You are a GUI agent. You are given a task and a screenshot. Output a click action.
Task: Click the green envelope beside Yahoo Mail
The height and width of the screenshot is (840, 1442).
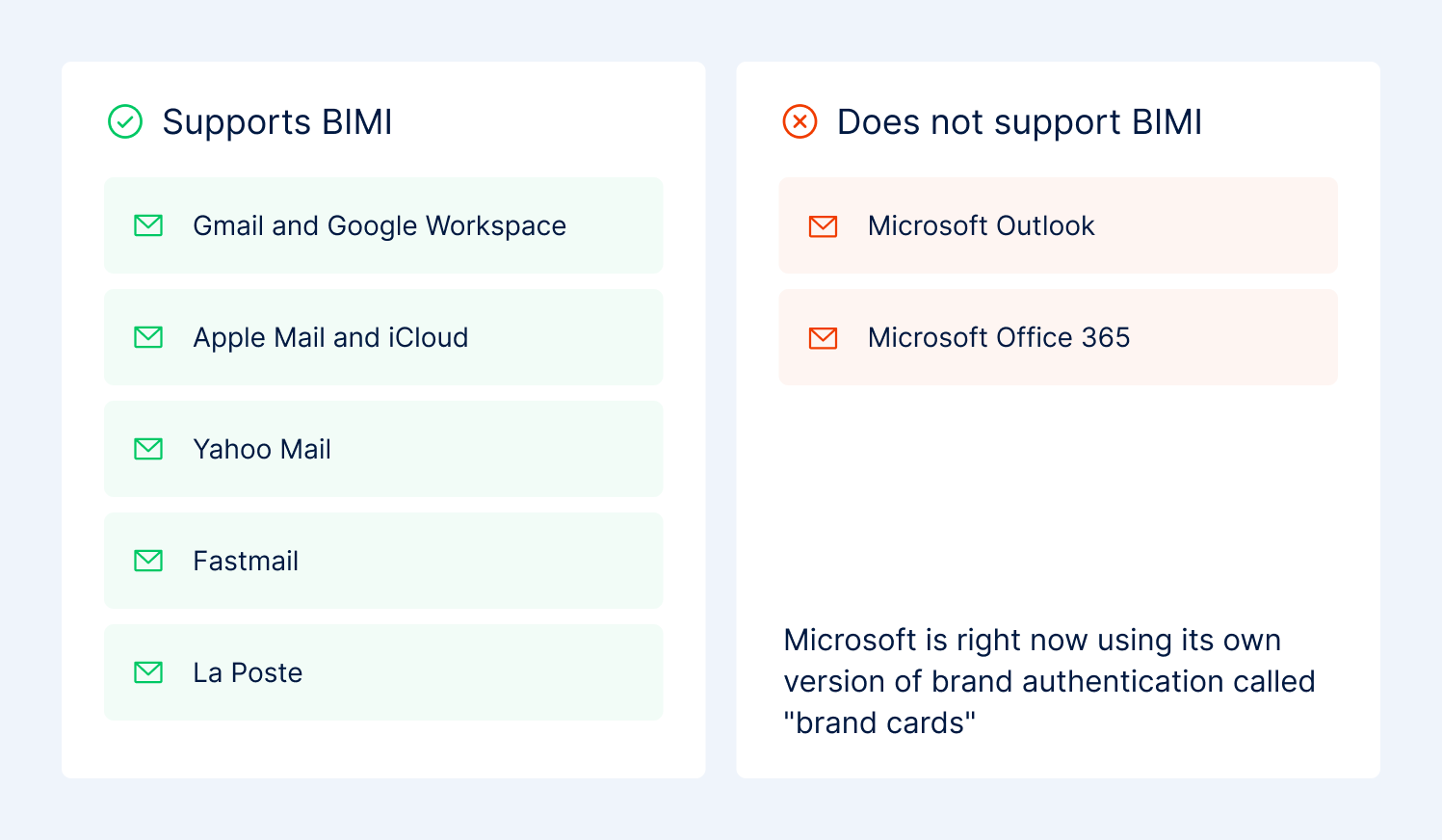(x=148, y=449)
